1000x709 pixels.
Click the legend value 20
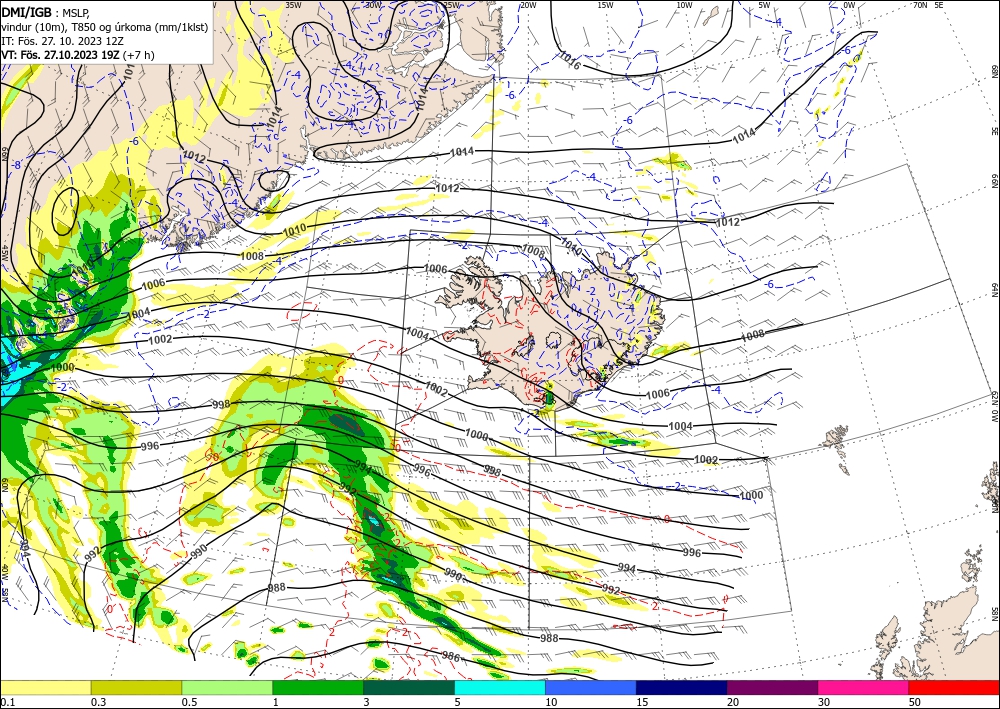pos(733,702)
